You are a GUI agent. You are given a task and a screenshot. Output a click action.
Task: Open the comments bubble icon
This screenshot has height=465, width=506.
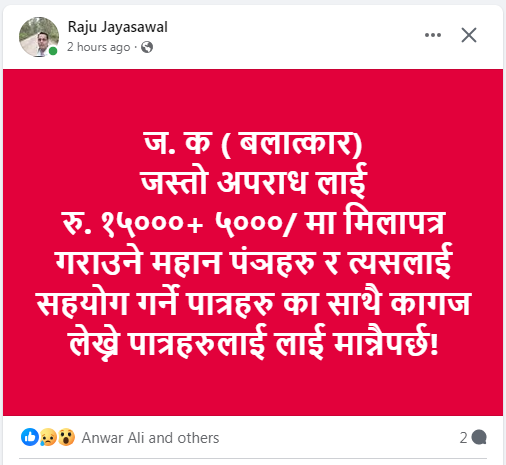(479, 438)
